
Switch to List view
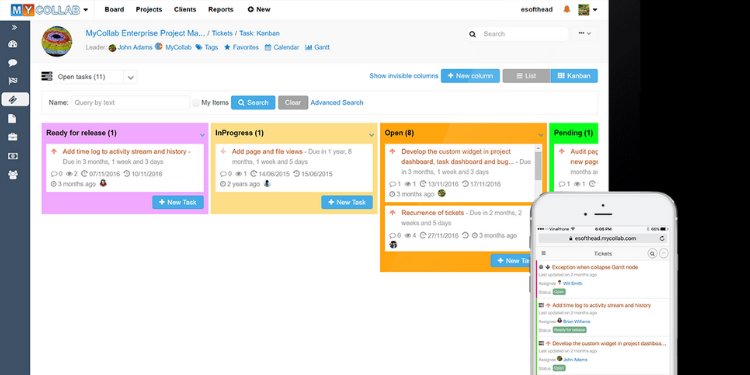click(x=526, y=76)
